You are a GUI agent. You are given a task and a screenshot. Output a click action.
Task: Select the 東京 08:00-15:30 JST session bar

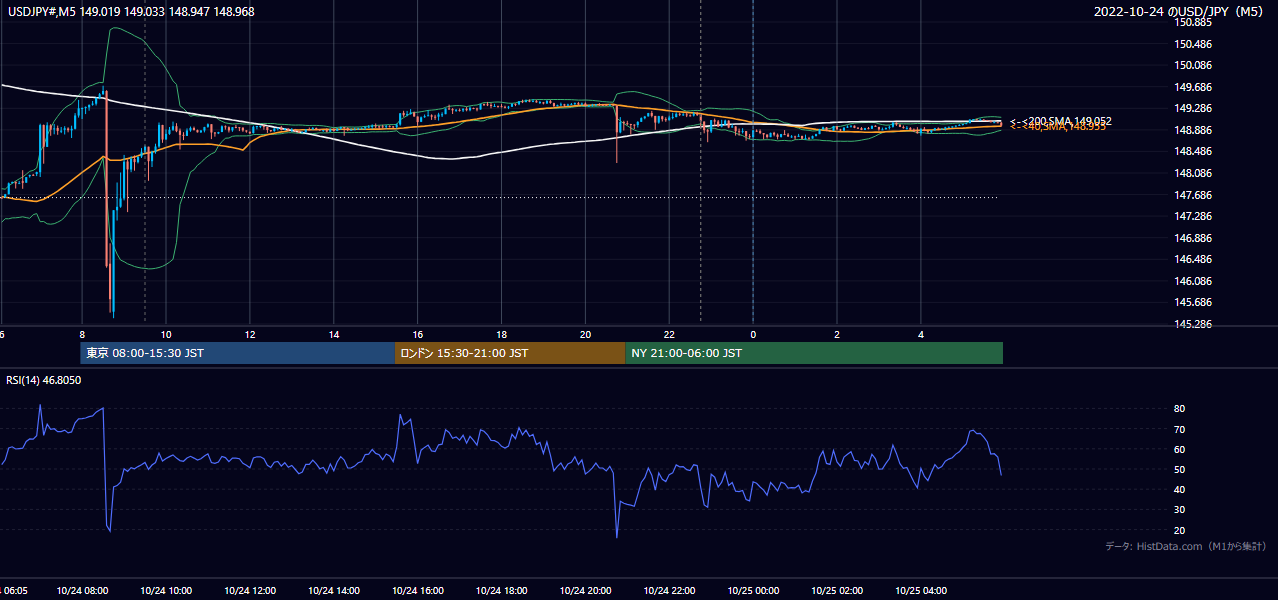(x=238, y=353)
